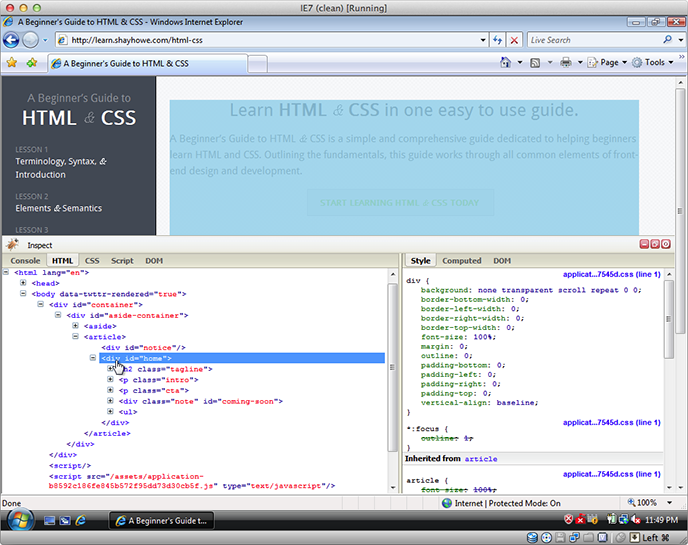Collapse the body node
Viewport: 688px width, 545px height.
(23, 294)
